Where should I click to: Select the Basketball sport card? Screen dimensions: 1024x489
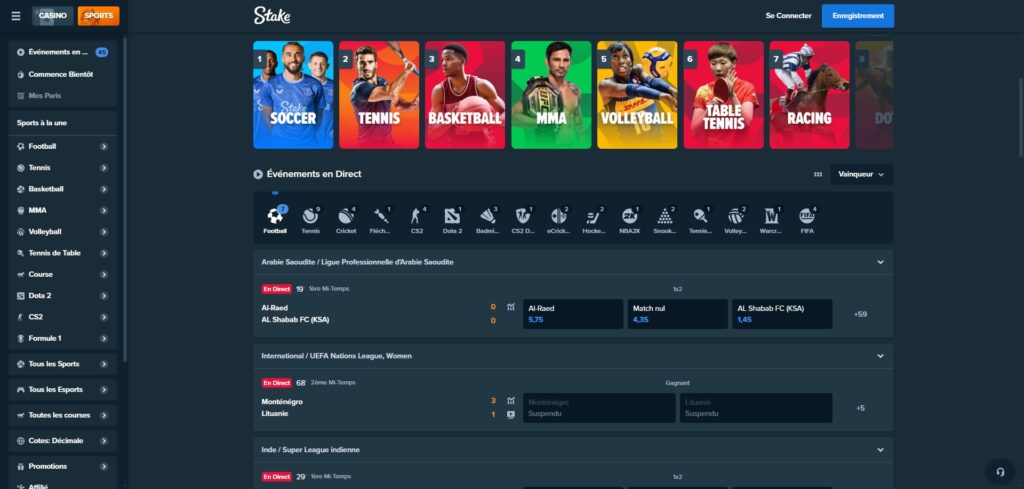point(465,95)
